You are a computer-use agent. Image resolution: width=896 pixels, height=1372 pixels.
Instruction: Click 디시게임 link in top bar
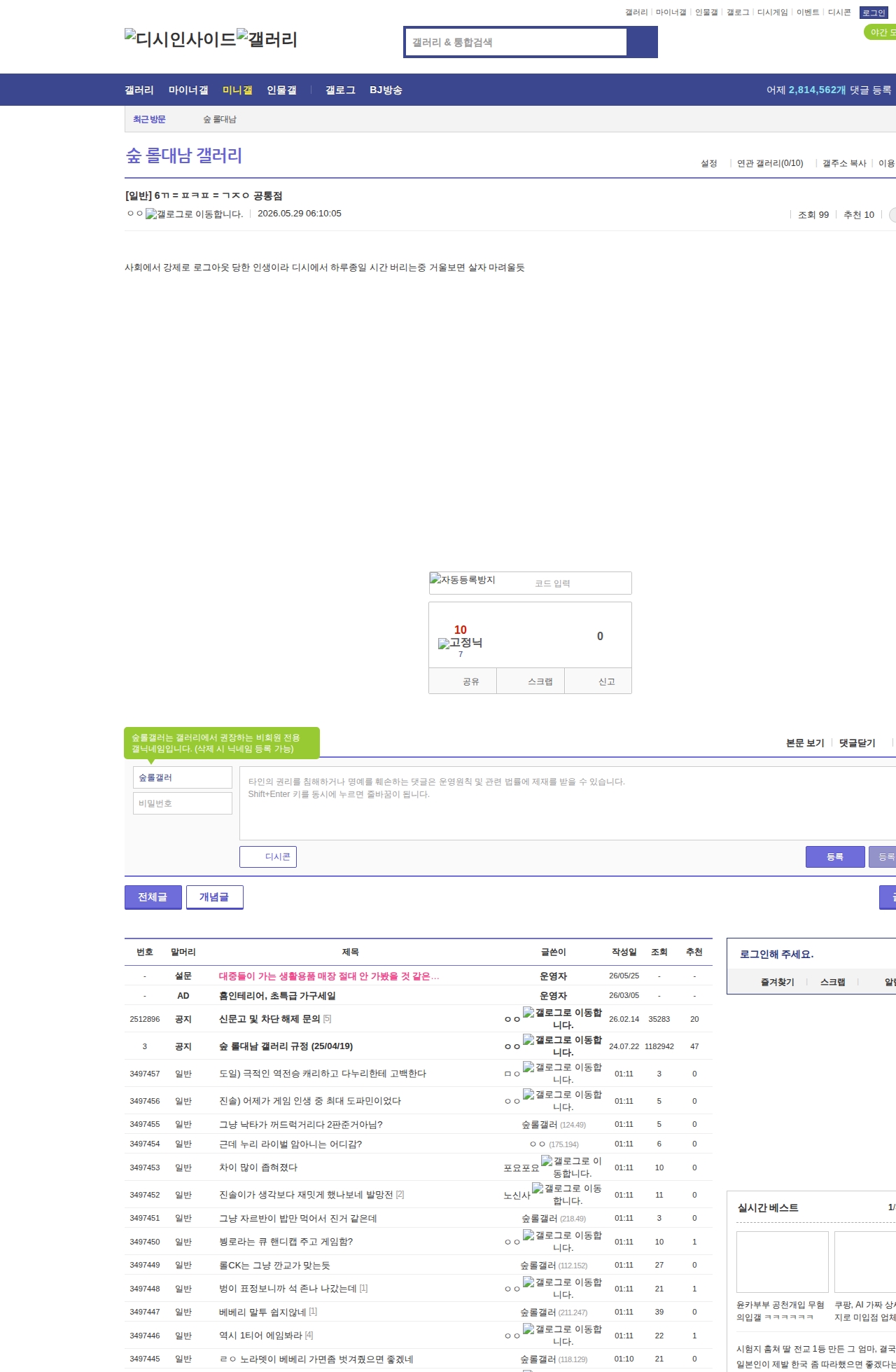(x=772, y=13)
